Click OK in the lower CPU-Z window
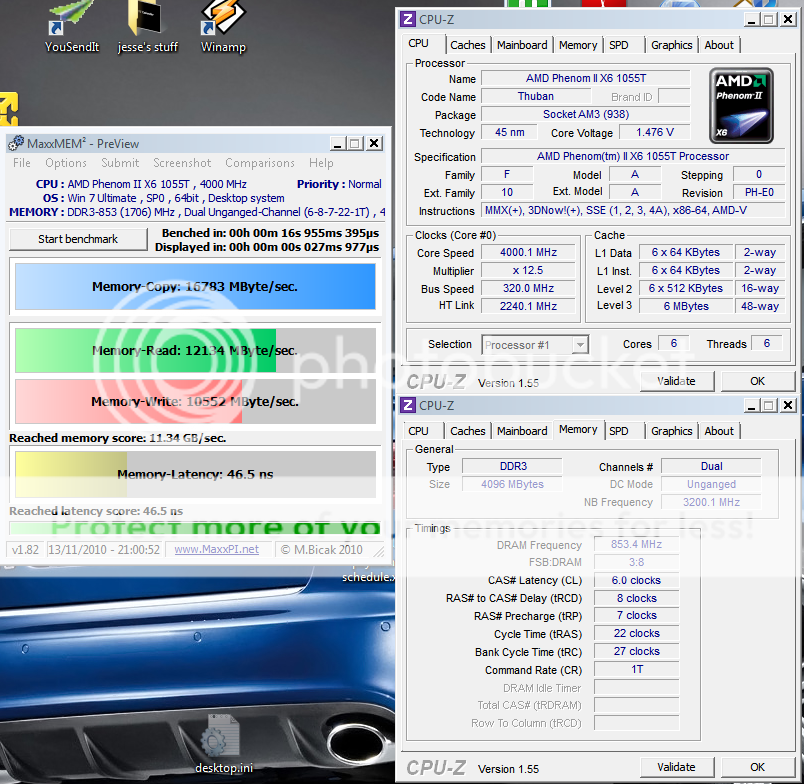Screen dimensions: 804x784 pyautogui.click(x=757, y=767)
